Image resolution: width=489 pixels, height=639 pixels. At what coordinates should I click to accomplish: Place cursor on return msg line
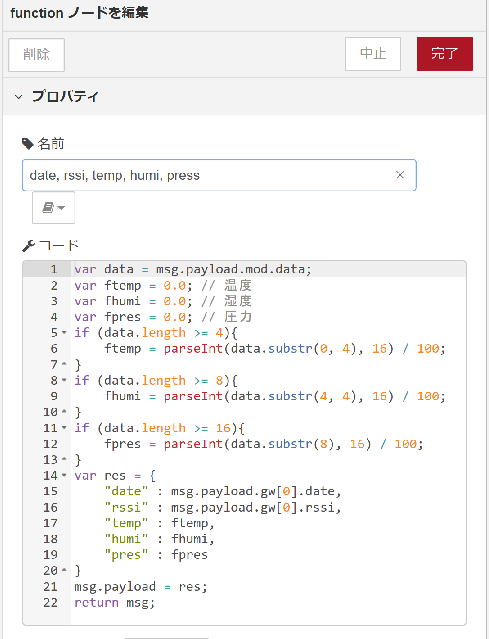(x=115, y=603)
